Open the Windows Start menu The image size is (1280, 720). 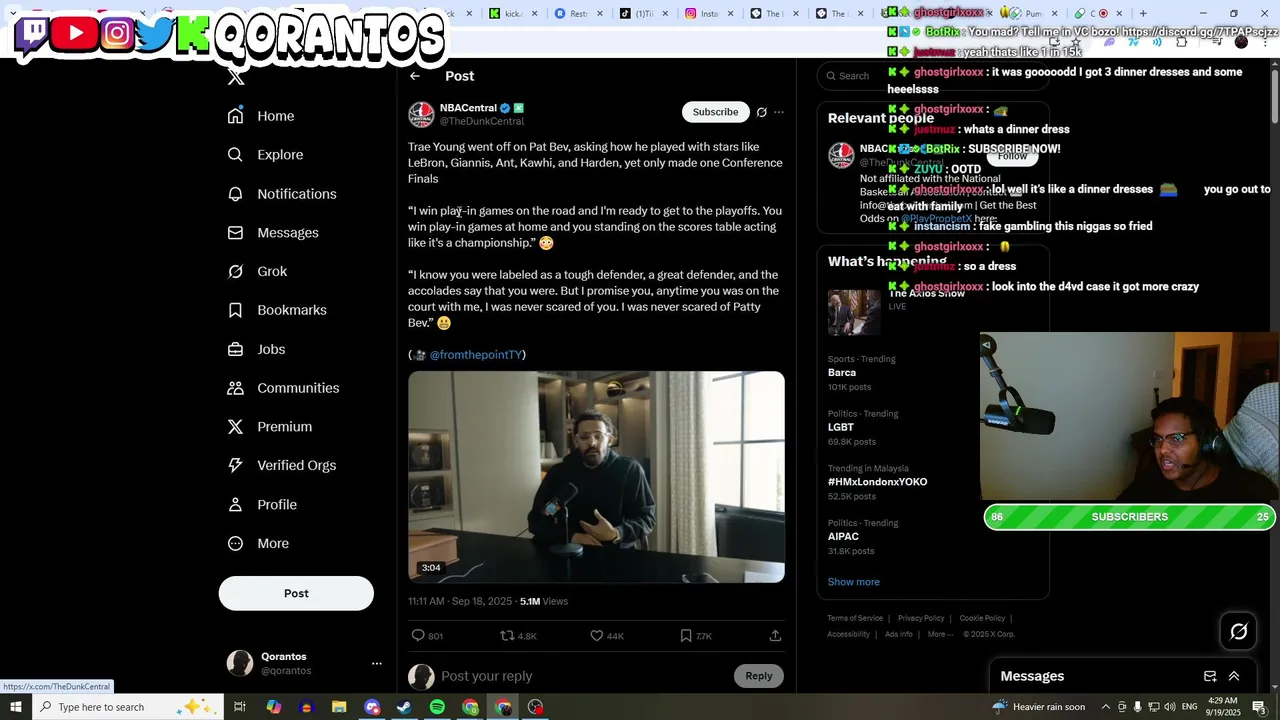(x=15, y=707)
